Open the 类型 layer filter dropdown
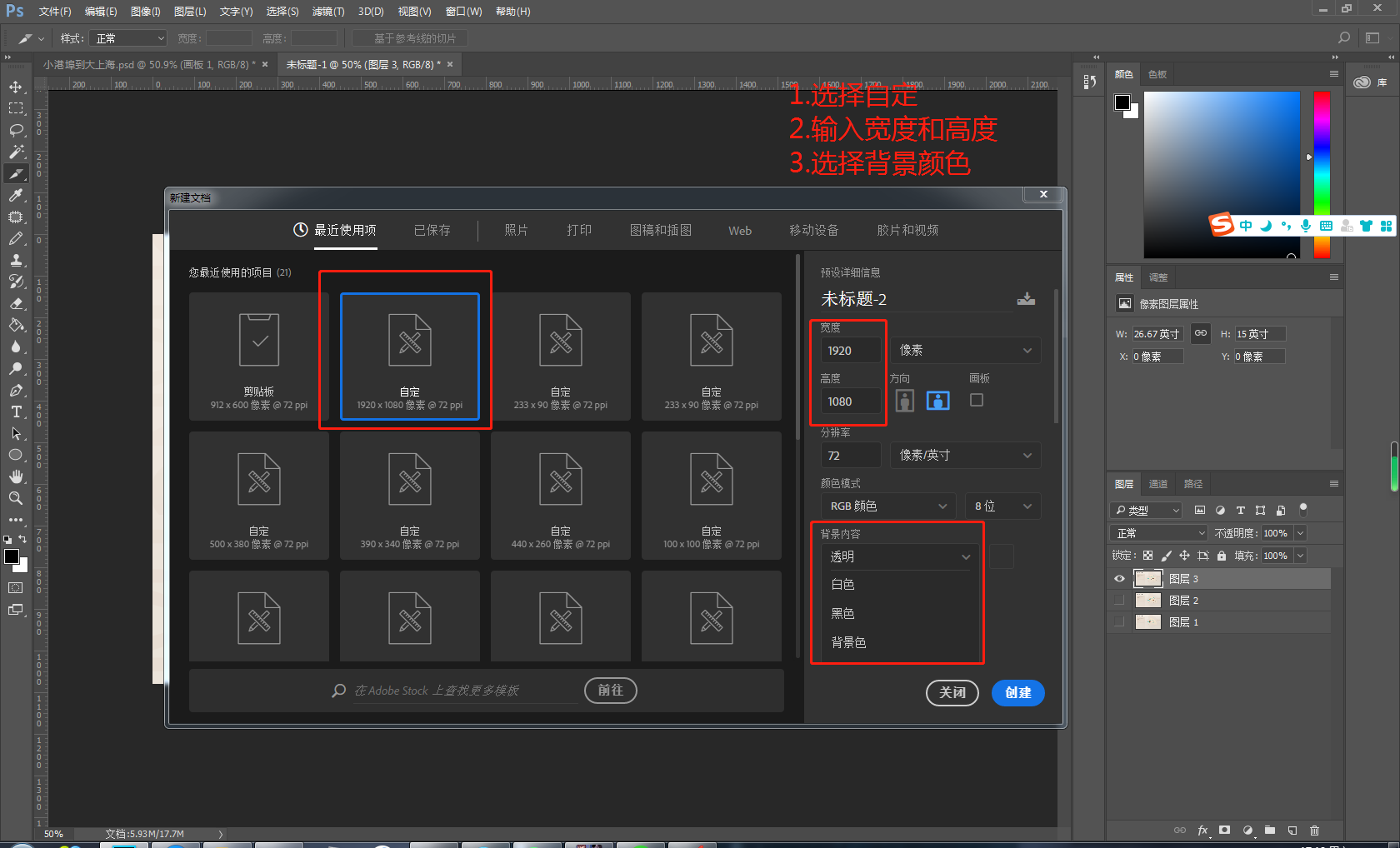This screenshot has width=1400, height=848. 1146,511
